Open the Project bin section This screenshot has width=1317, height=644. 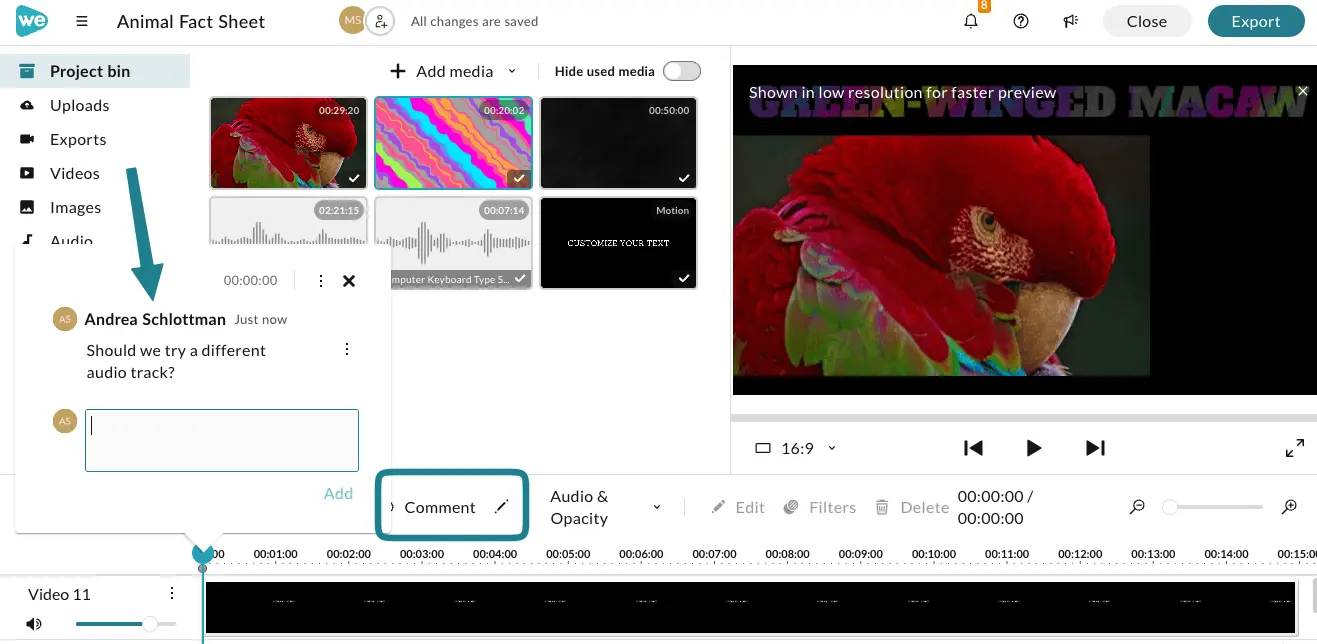(x=95, y=71)
